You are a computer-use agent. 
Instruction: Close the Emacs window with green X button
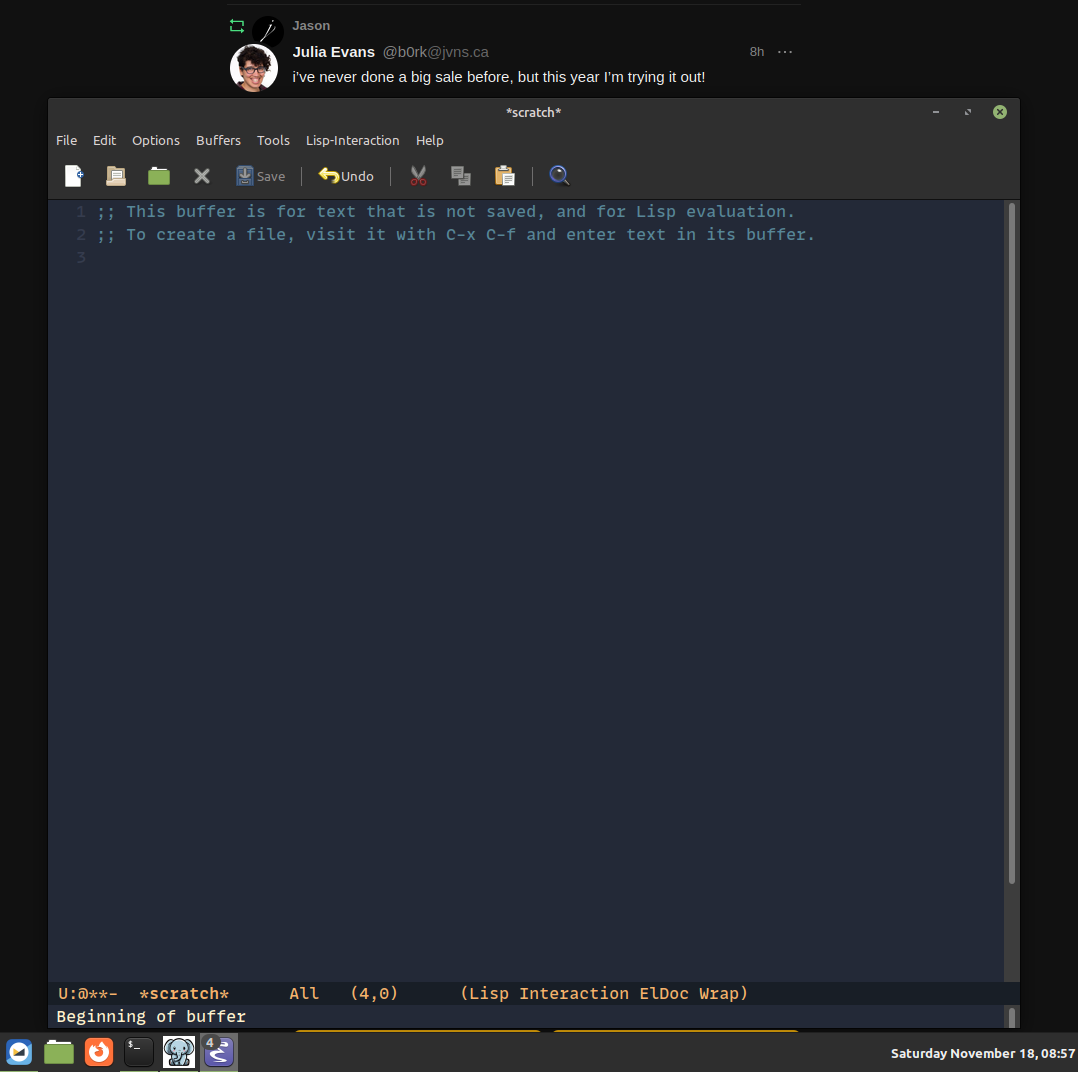pos(1000,112)
